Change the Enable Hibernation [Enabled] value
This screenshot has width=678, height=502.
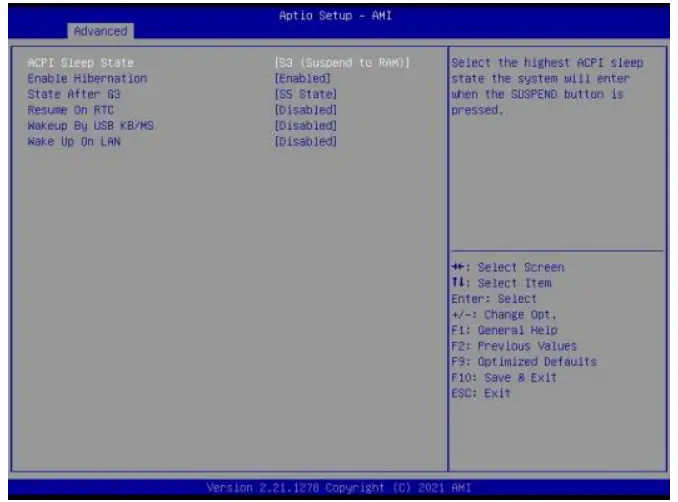pyautogui.click(x=303, y=79)
